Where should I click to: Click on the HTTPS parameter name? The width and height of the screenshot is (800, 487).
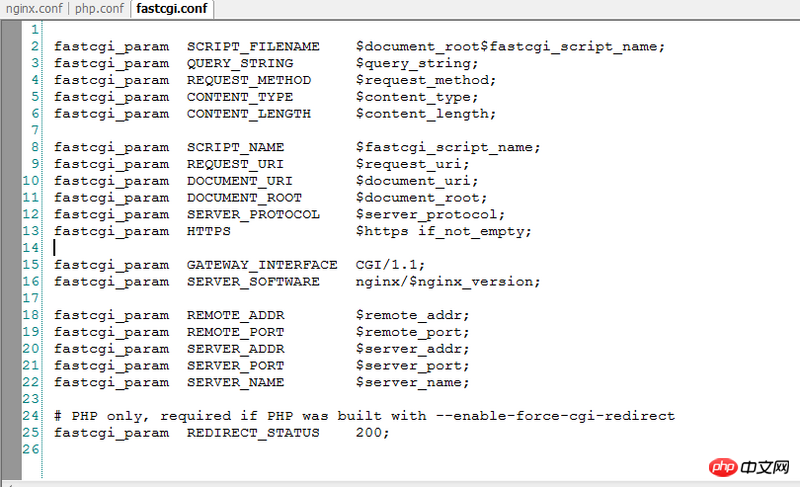(x=208, y=232)
